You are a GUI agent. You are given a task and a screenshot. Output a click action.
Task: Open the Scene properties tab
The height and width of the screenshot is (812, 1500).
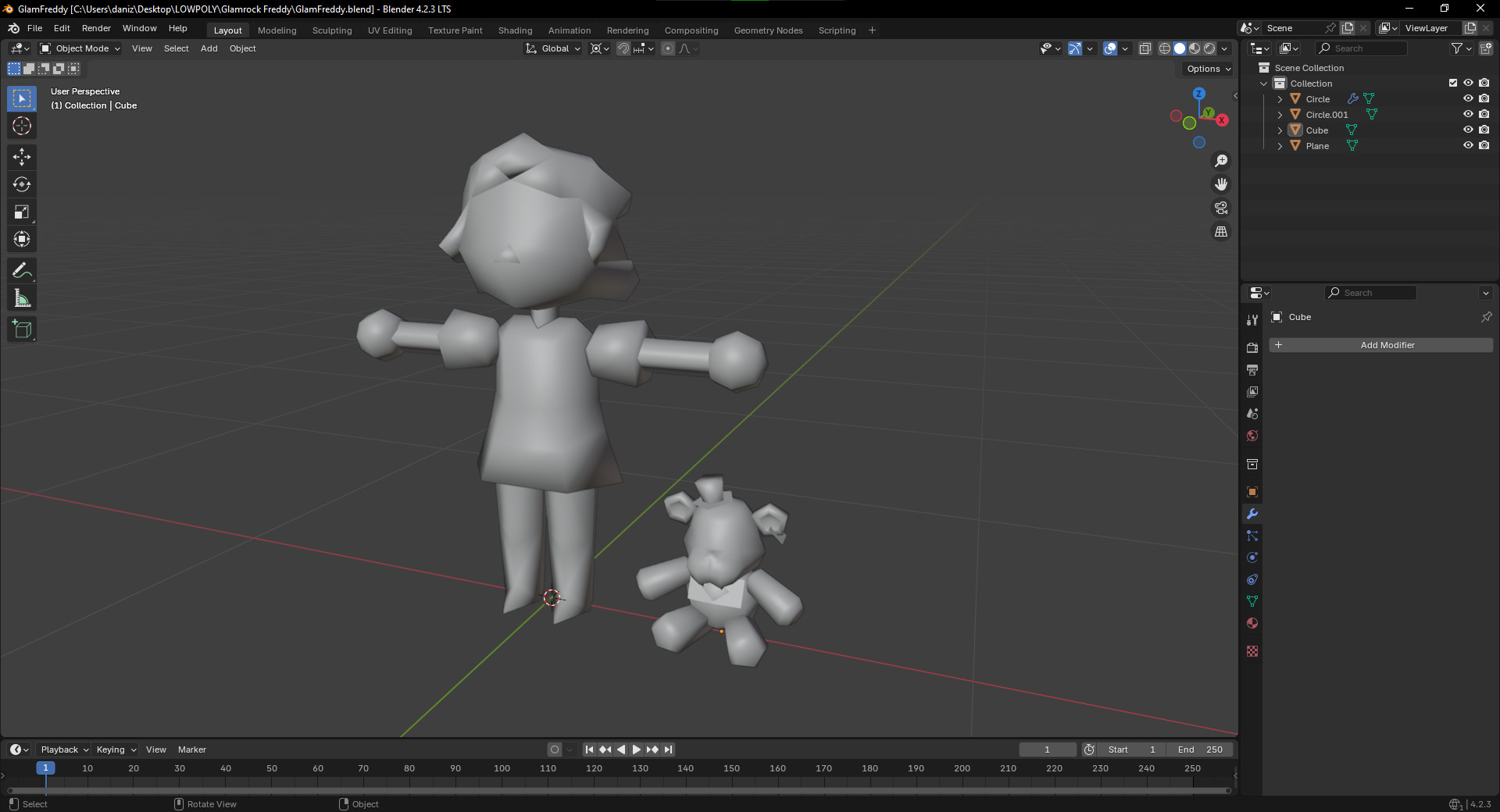point(1252,413)
